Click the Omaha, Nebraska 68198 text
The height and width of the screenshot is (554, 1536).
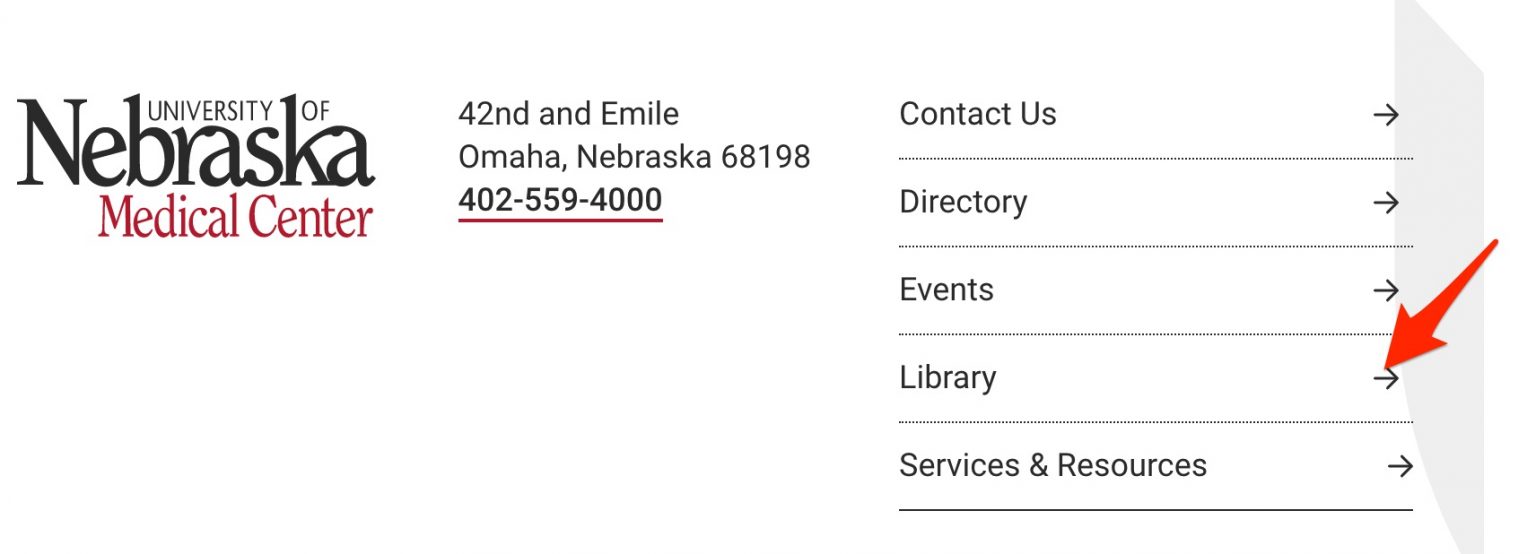[634, 157]
